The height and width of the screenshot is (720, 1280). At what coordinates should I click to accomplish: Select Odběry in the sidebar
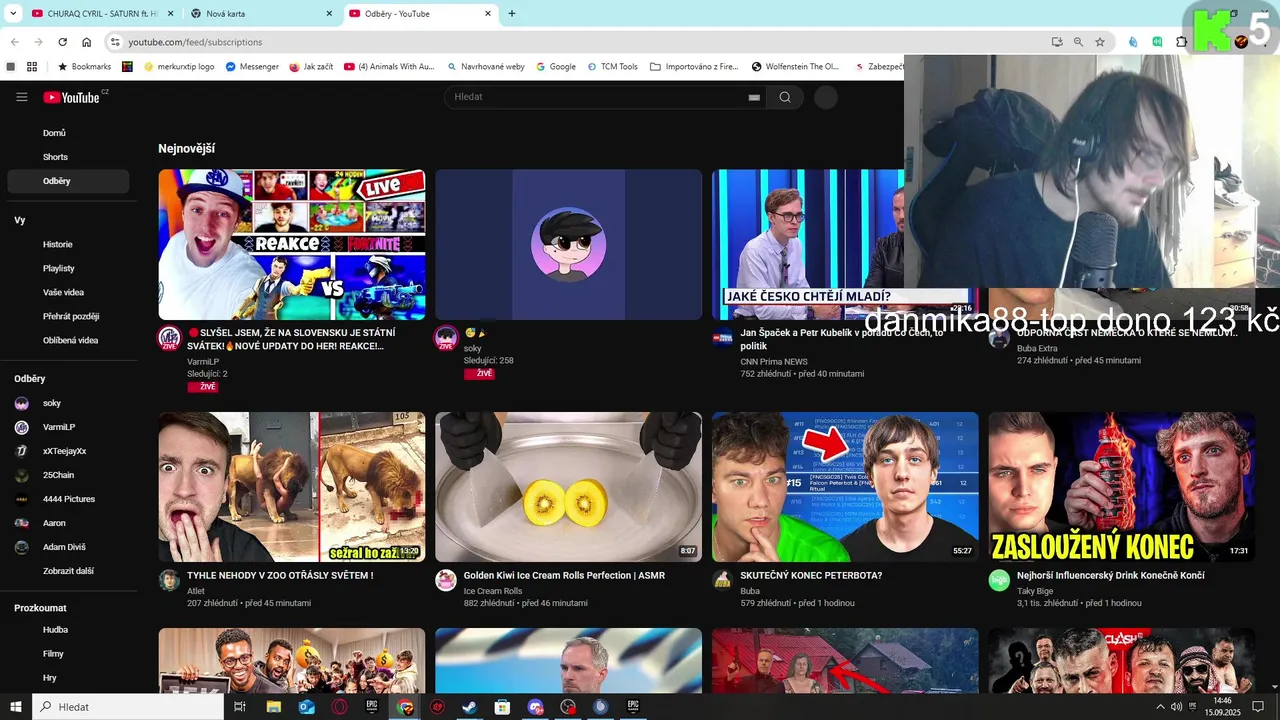(x=68, y=181)
